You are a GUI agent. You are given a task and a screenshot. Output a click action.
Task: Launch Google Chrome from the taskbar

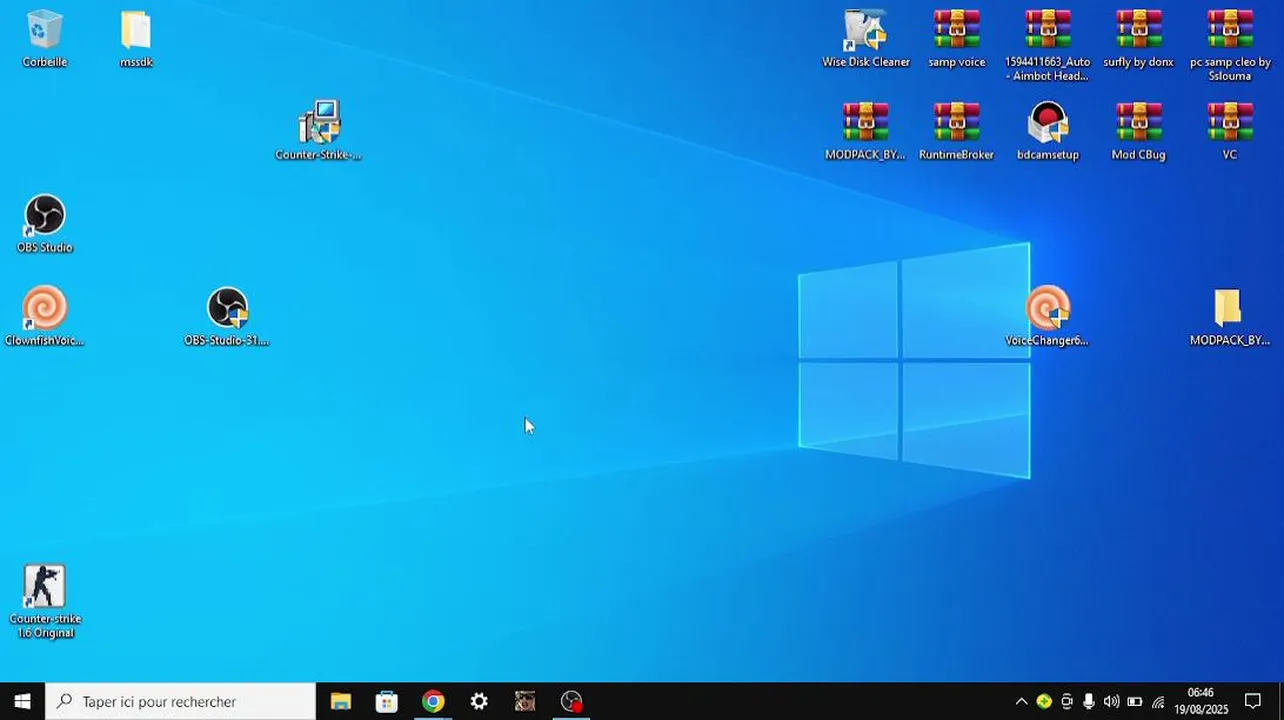point(433,701)
